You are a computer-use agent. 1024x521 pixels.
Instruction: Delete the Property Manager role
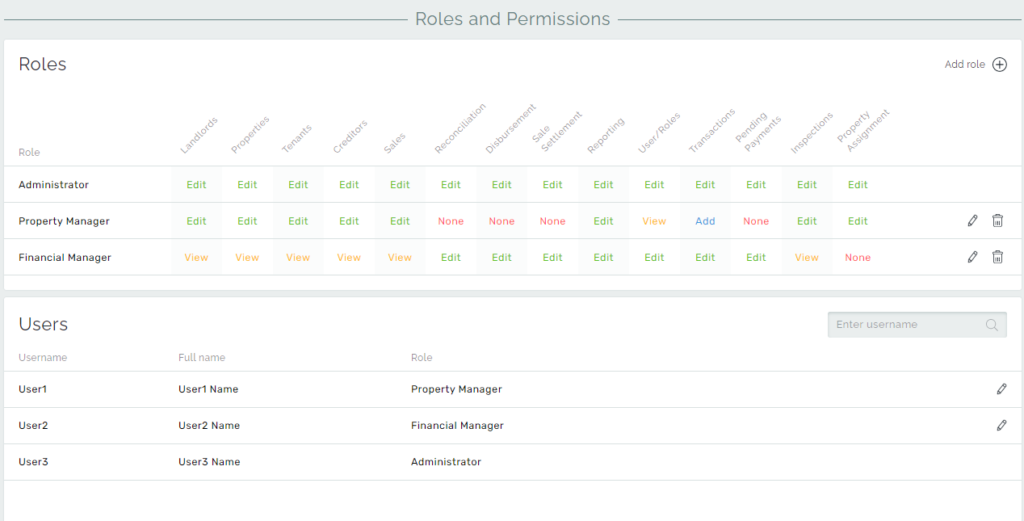(x=997, y=221)
